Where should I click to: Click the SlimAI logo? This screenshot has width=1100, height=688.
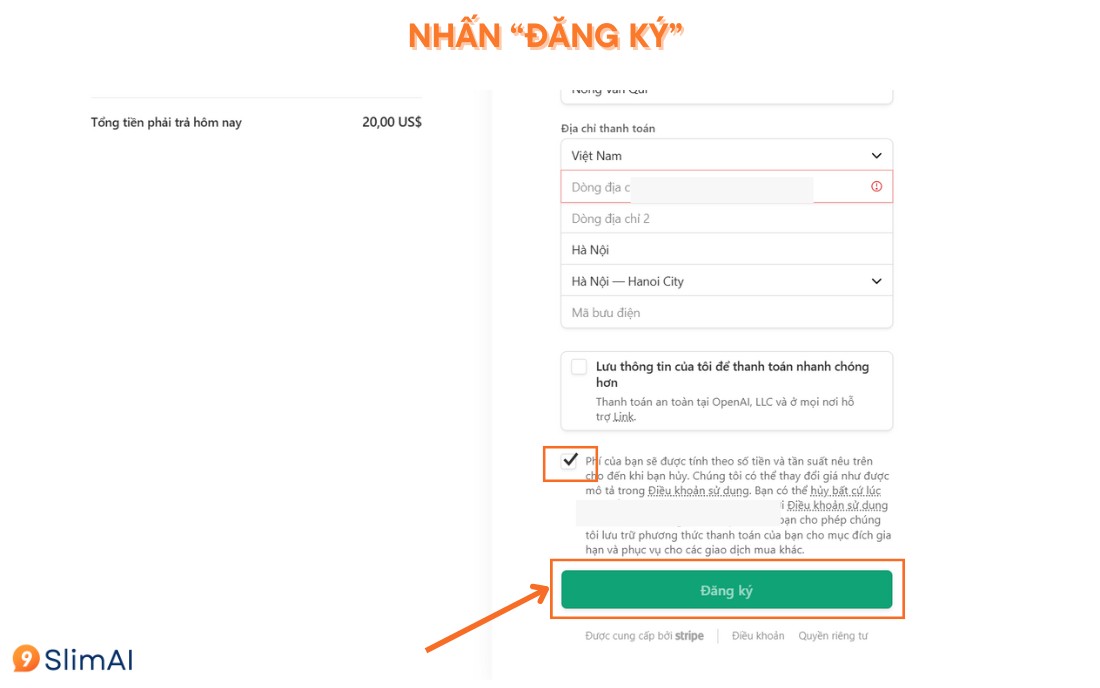point(72,659)
